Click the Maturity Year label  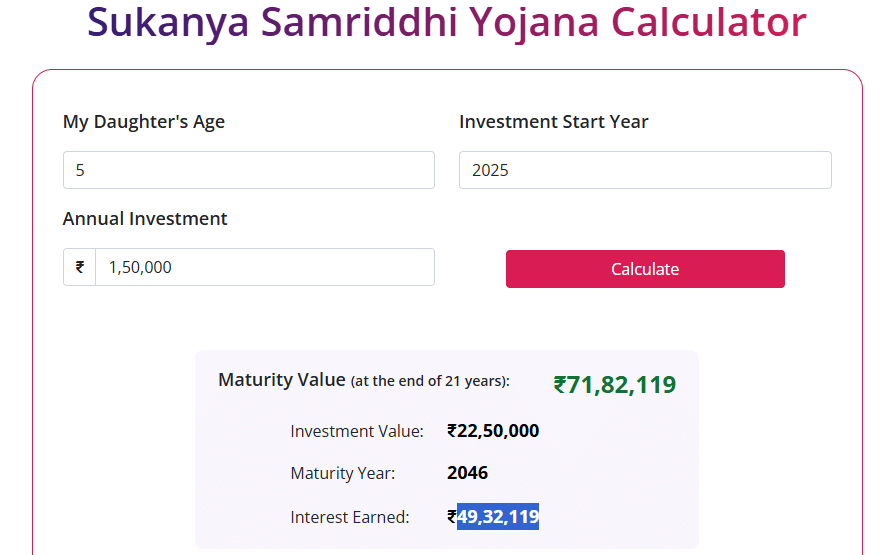[342, 474]
